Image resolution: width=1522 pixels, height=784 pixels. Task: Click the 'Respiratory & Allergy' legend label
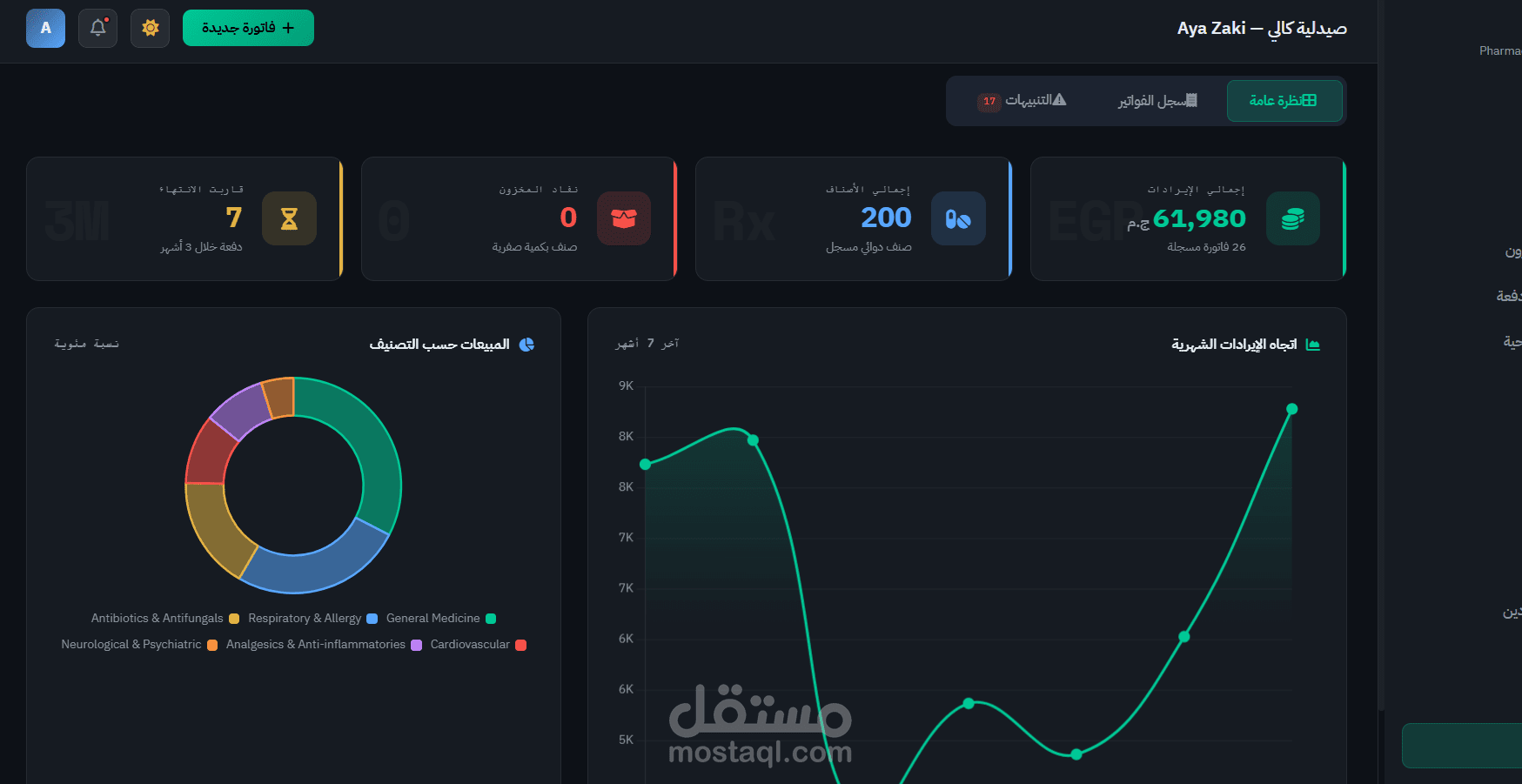pos(305,619)
